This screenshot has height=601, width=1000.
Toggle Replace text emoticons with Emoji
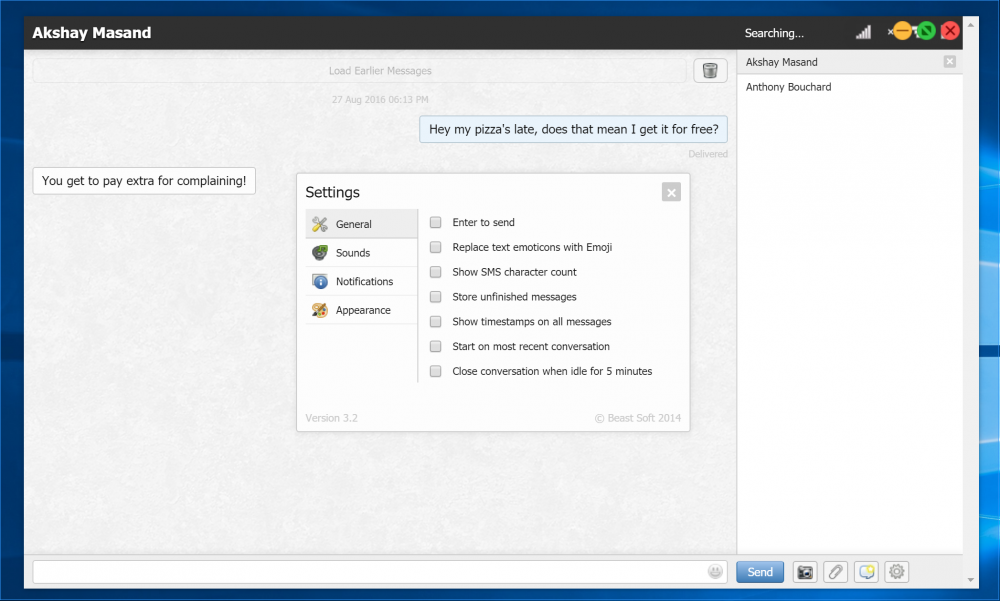tap(436, 247)
